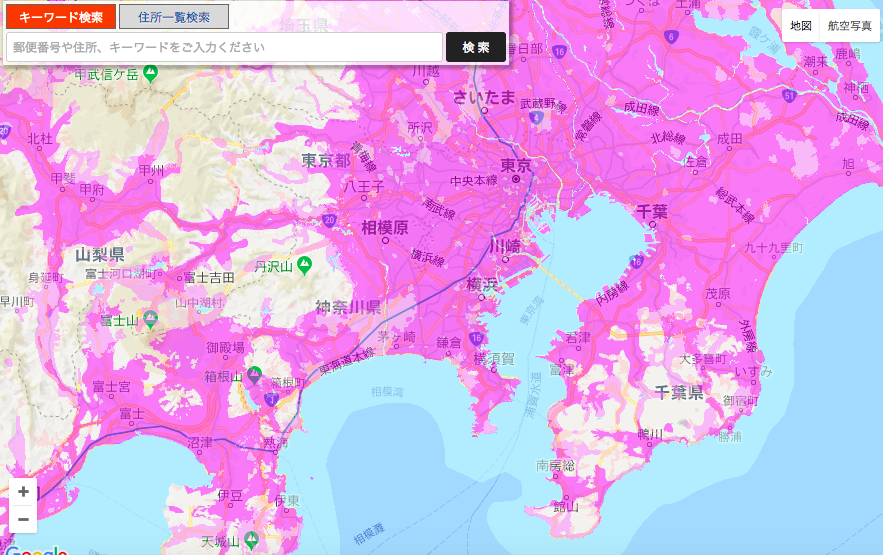883x555 pixels.
Task: Click the 千葉 city label
Action: [652, 212]
